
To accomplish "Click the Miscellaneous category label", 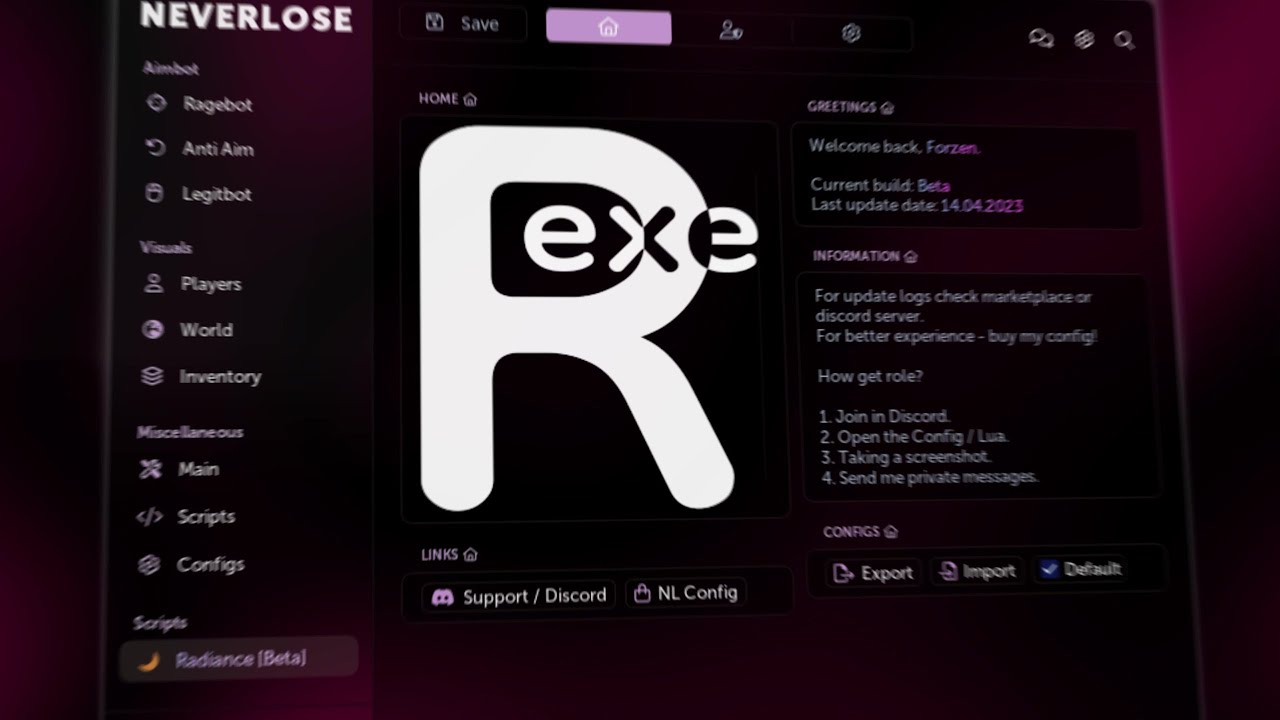I will pos(189,432).
